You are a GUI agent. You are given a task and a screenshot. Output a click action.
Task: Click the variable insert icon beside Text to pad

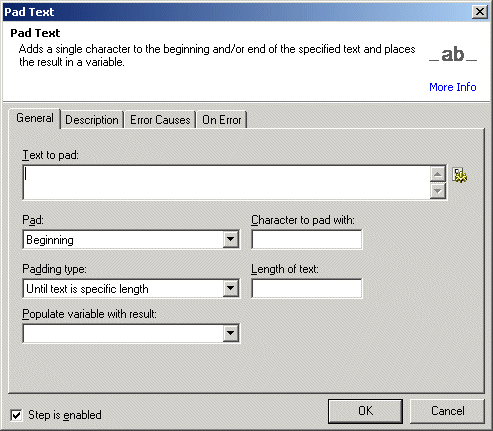pos(460,175)
